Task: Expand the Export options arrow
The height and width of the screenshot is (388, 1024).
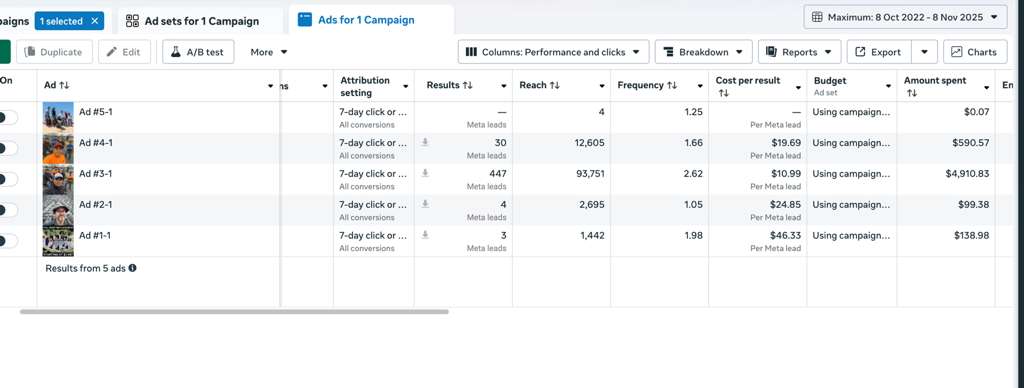Action: pos(924,52)
